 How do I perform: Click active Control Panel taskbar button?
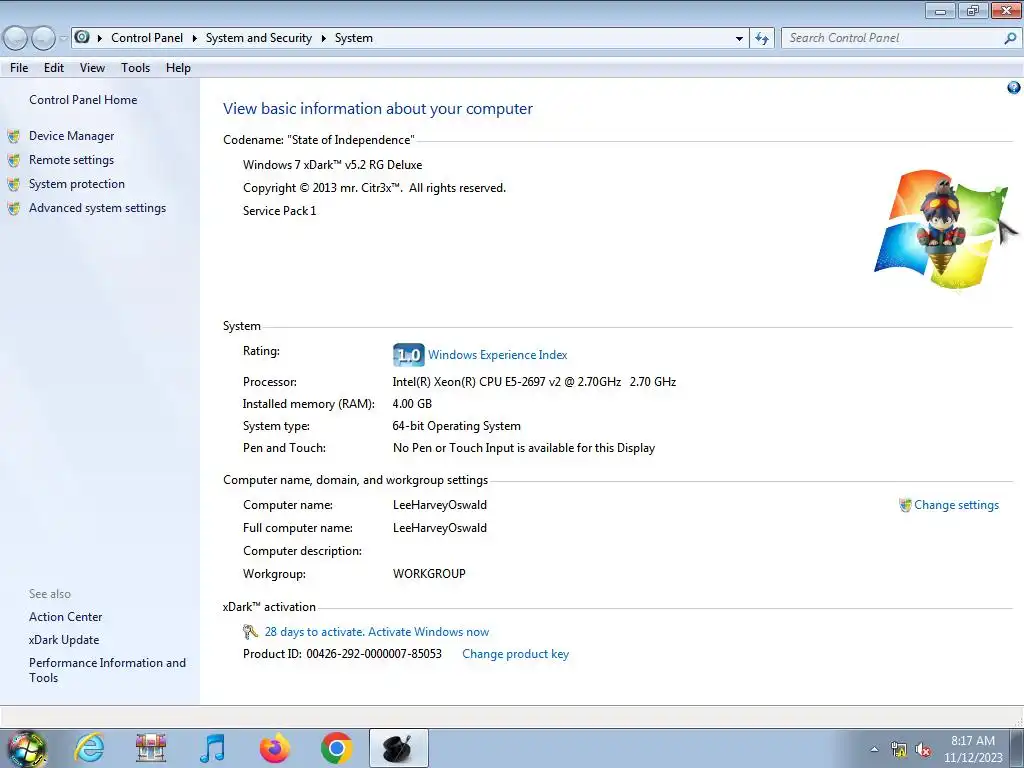click(399, 748)
